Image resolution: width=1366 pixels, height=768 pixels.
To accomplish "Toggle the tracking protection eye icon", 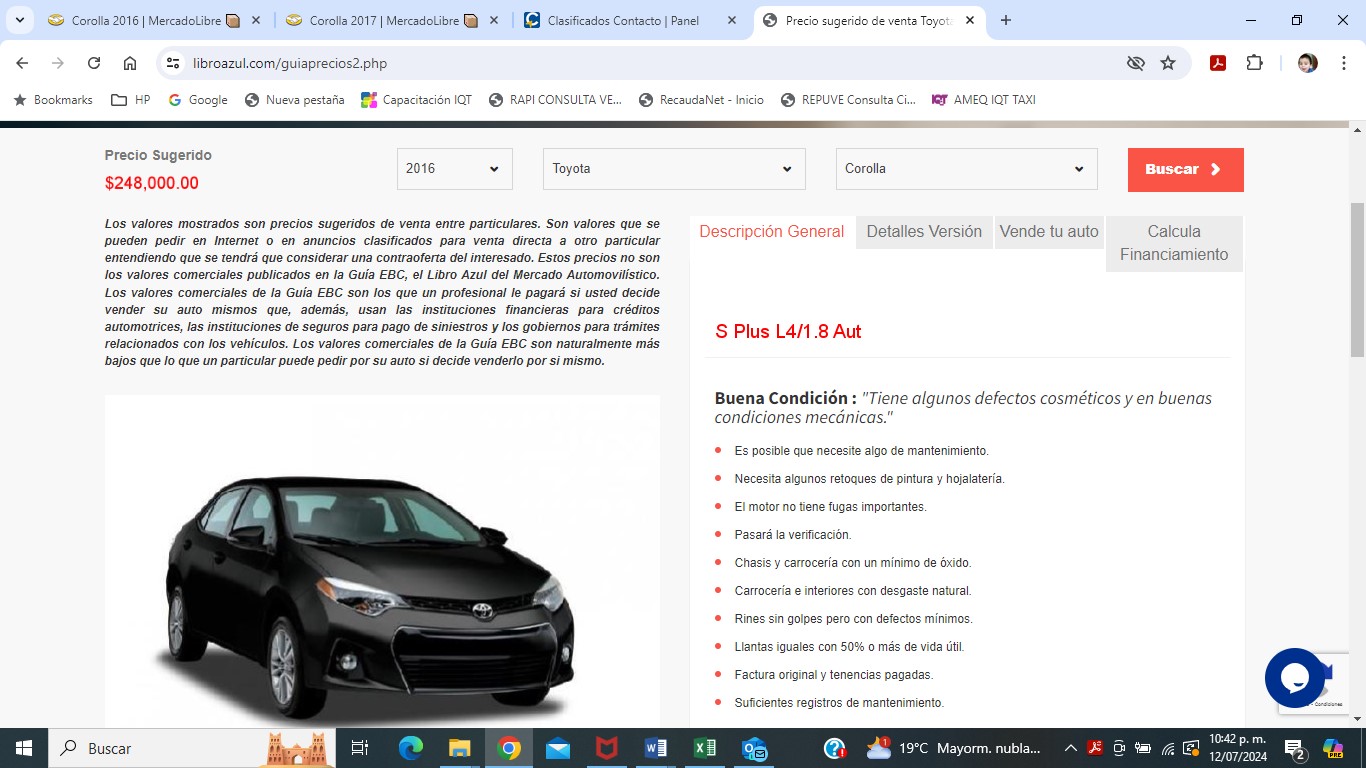I will pyautogui.click(x=1135, y=63).
